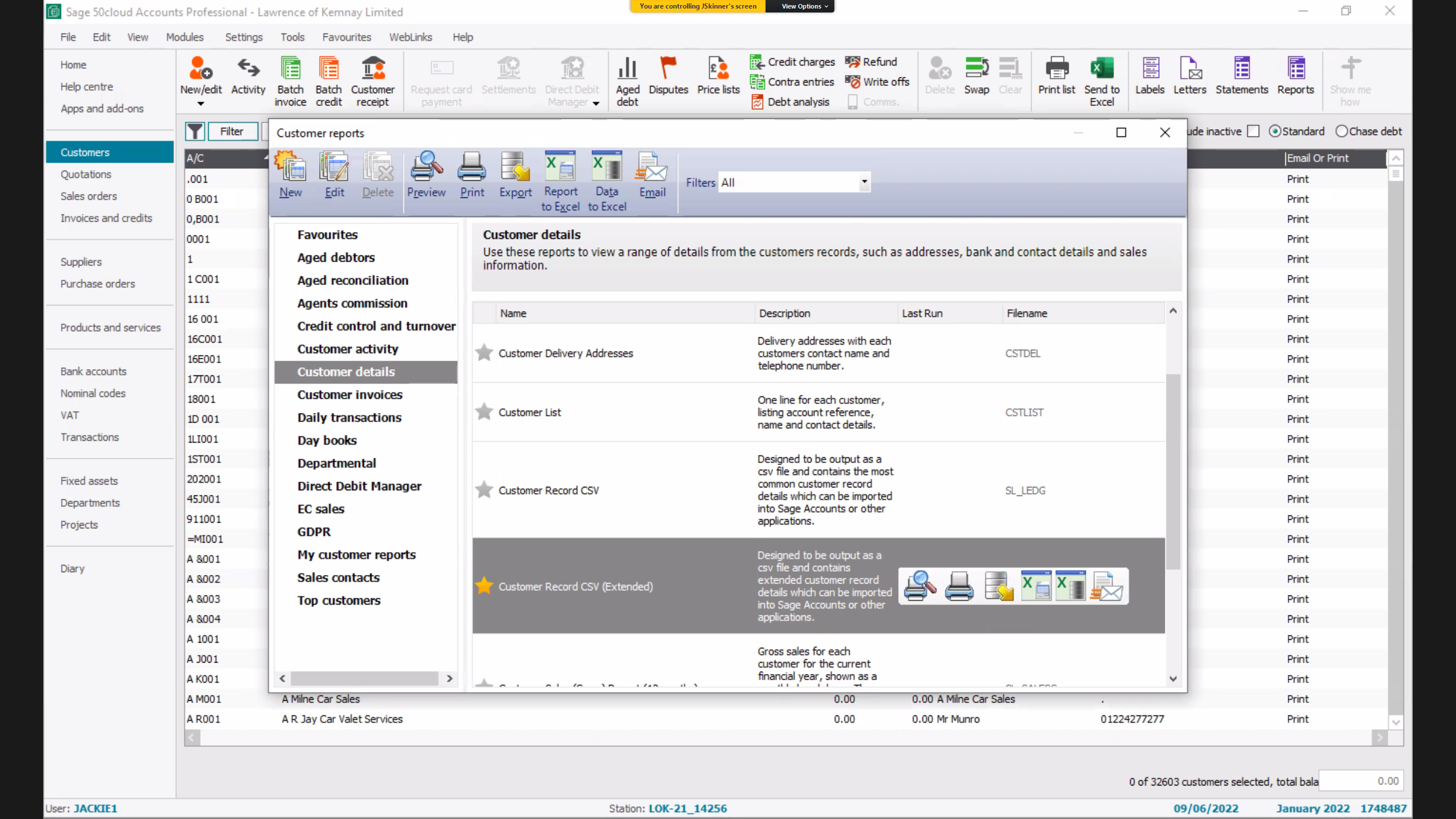The width and height of the screenshot is (1456, 819).
Task: Expand the New/edit dropdown arrow
Action: (x=200, y=104)
